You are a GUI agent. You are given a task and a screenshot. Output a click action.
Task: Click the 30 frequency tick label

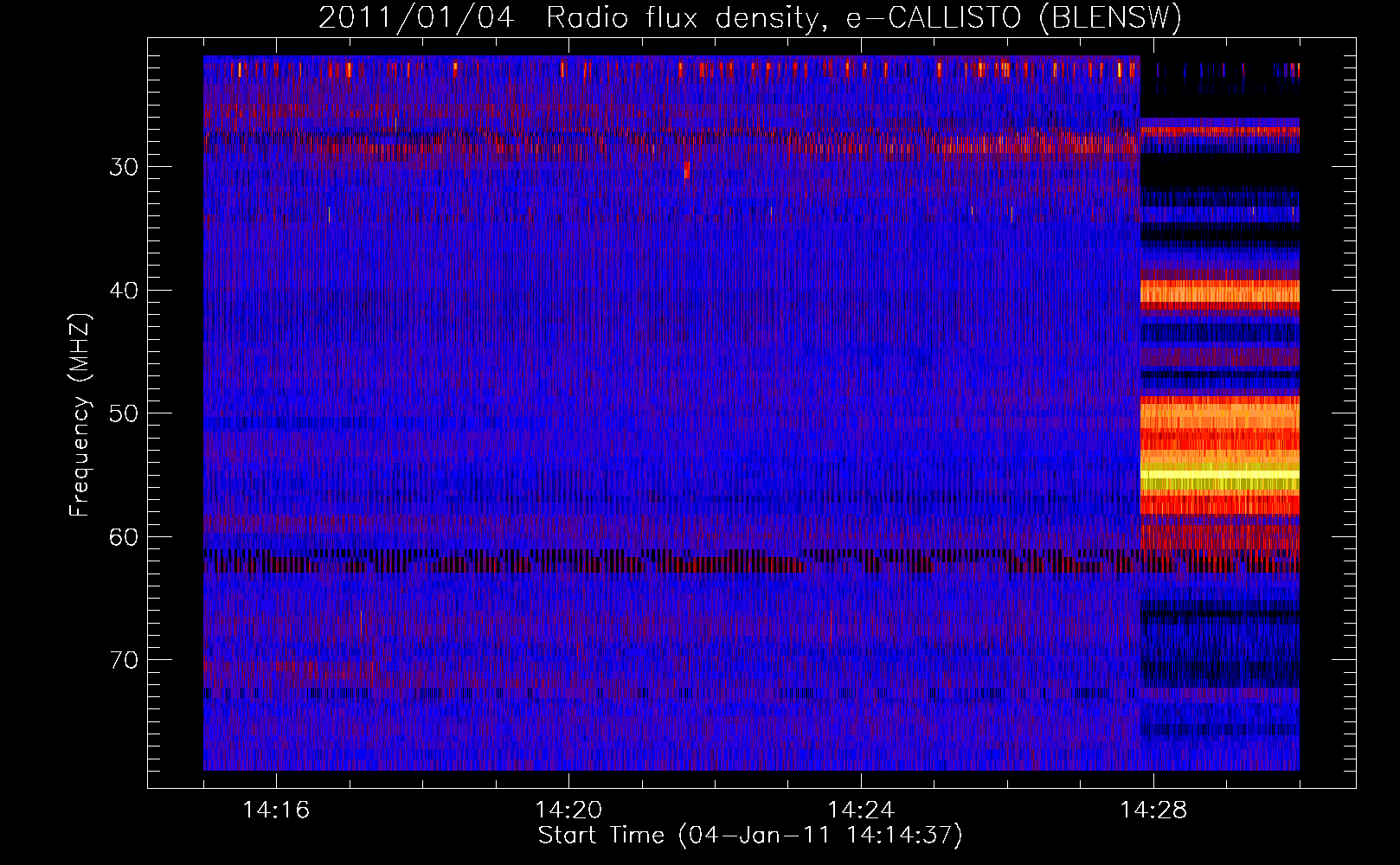[x=124, y=167]
